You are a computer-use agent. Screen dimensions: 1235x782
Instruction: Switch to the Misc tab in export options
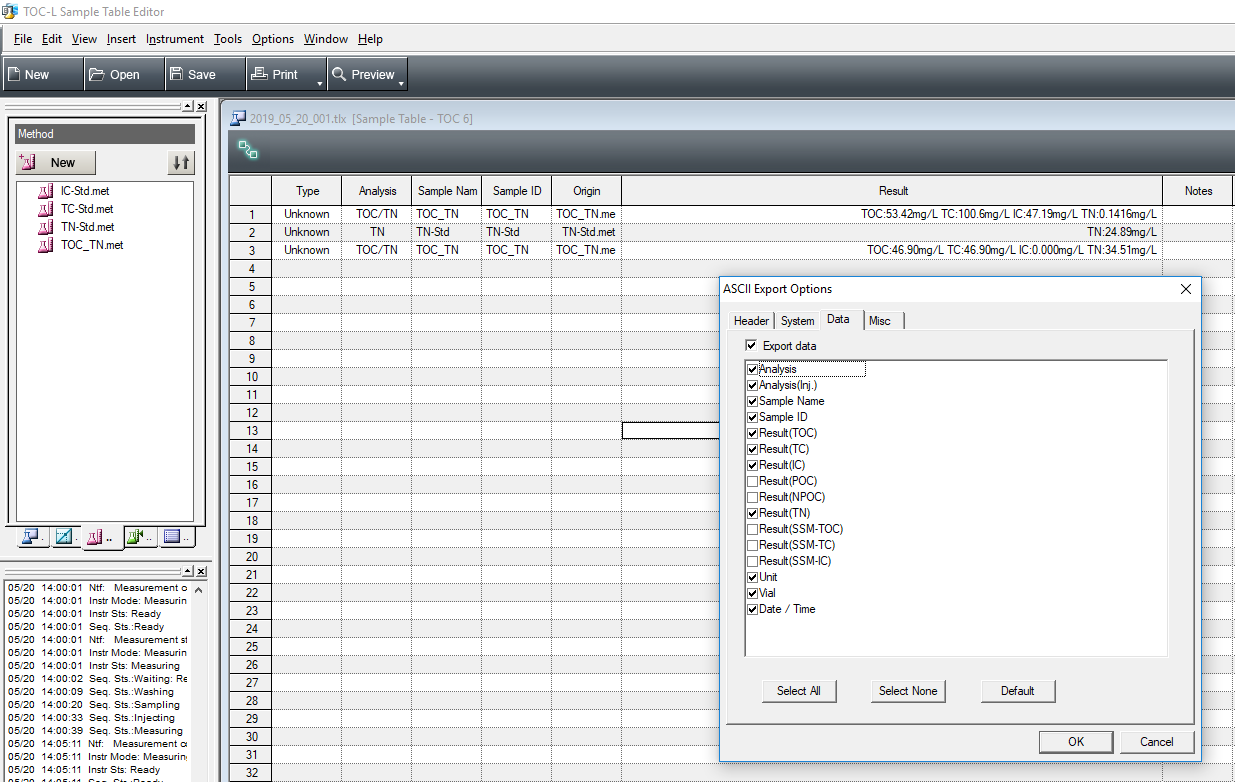(x=881, y=320)
